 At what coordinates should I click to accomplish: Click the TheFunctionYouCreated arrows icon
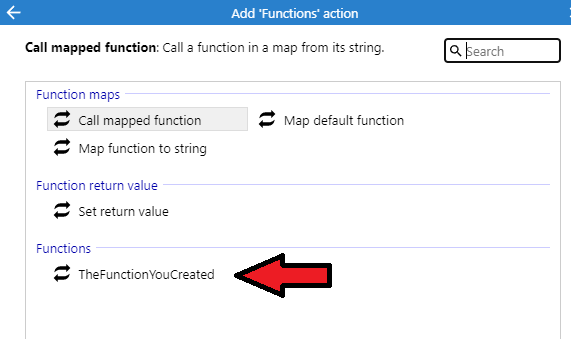point(62,274)
